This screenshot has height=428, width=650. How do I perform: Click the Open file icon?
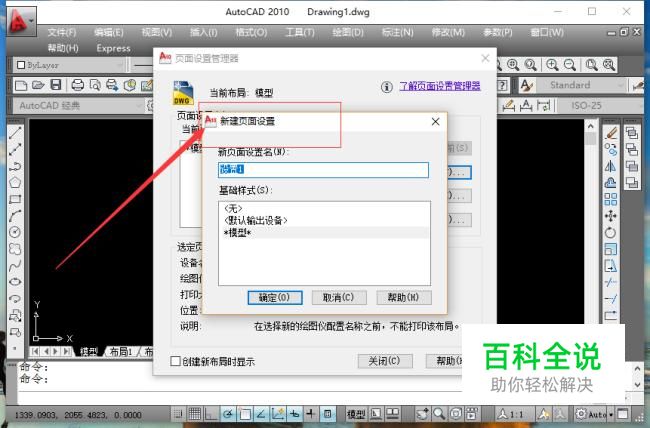[38, 85]
